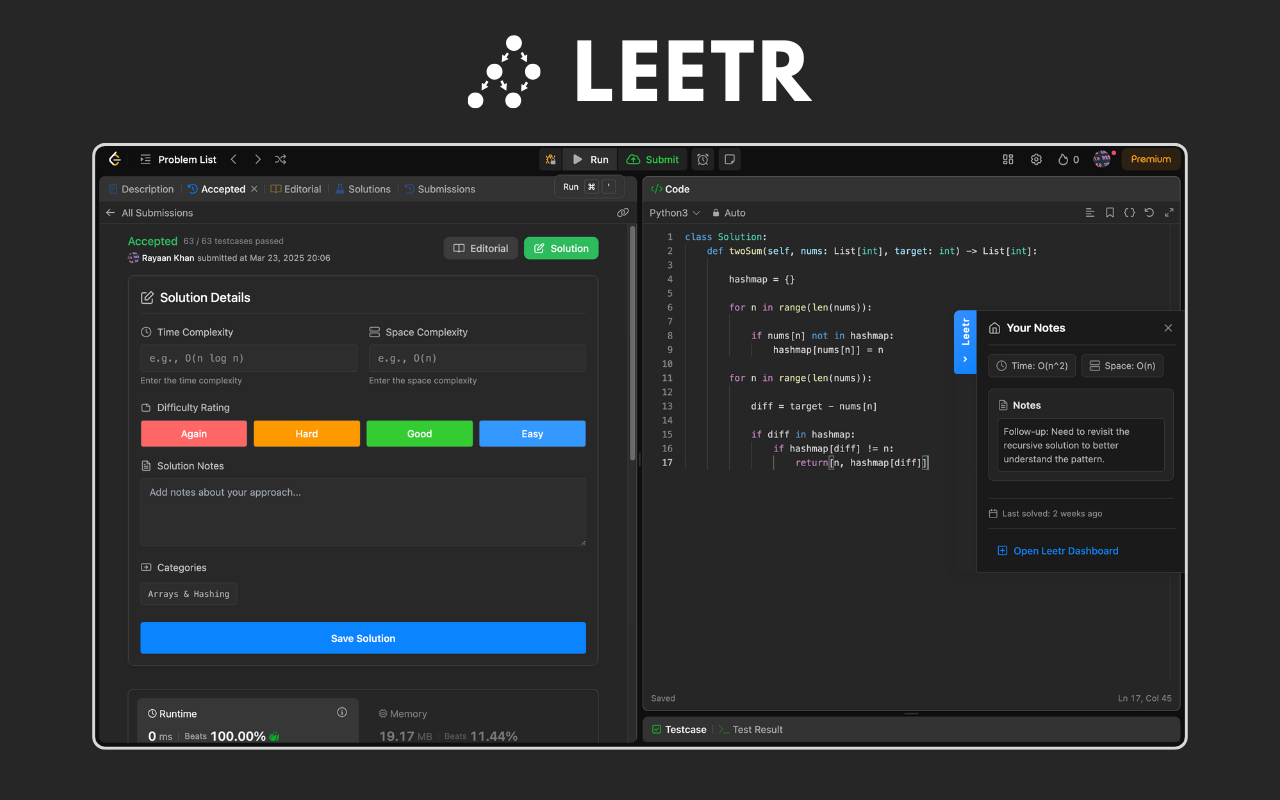Go back to All Submissions
This screenshot has height=800, width=1280.
(150, 213)
